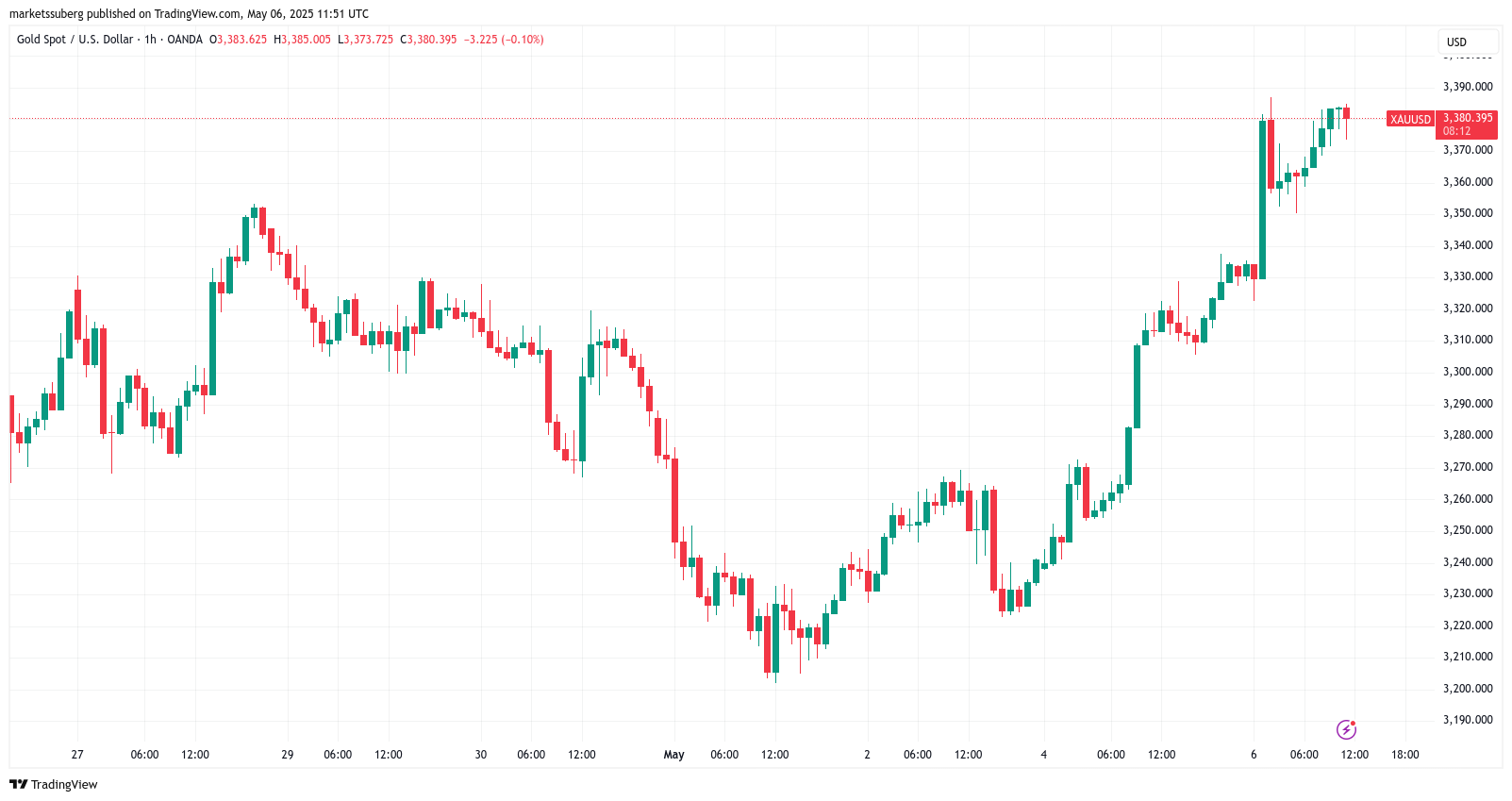This screenshot has height=801, width=1512.
Task: Click the change value −3.225 (−0.10%)
Action: coord(504,40)
